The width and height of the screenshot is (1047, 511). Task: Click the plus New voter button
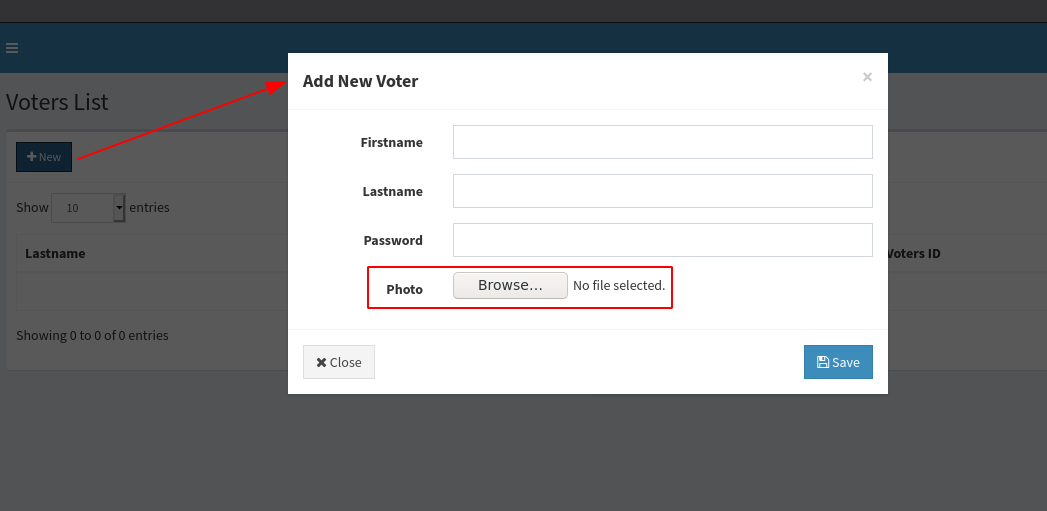[x=44, y=157]
